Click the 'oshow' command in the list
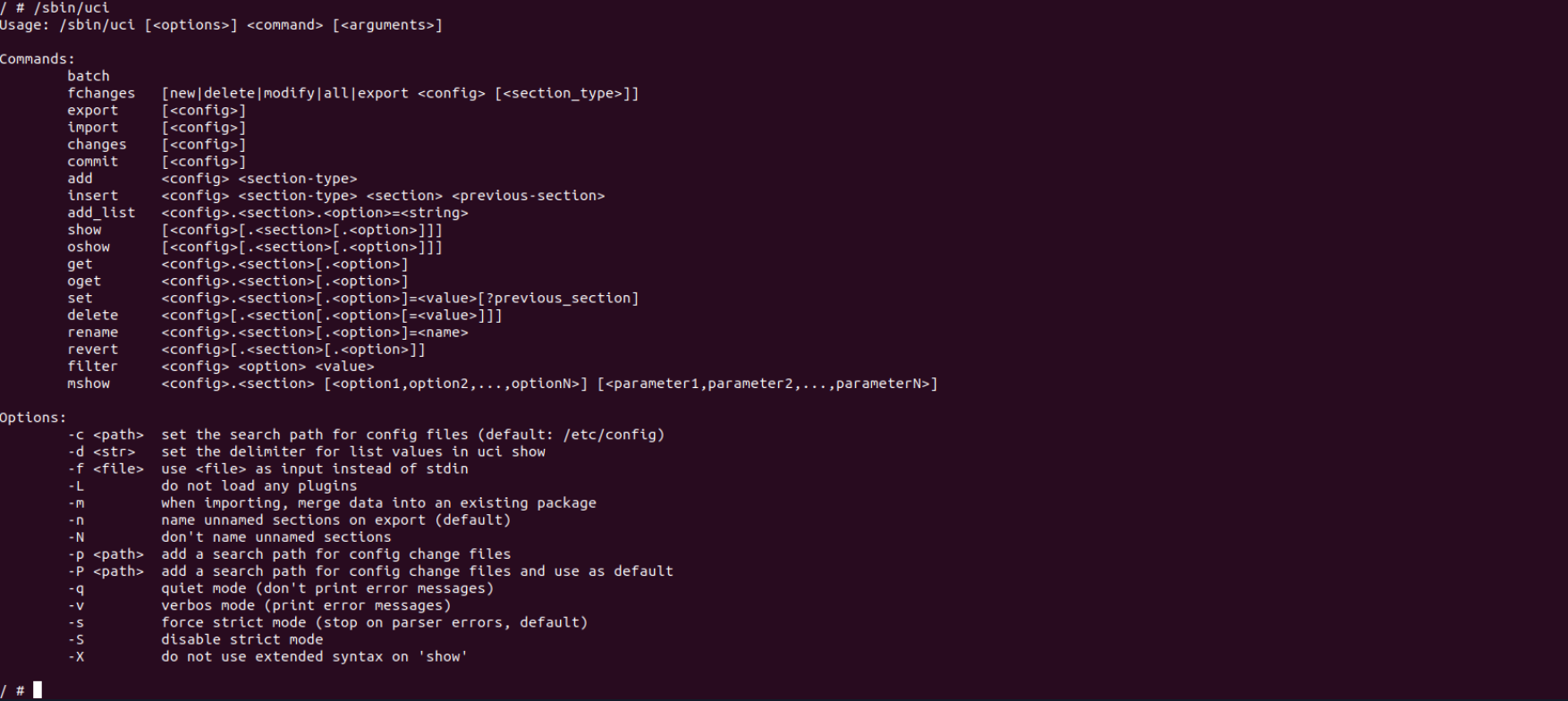The width and height of the screenshot is (1568, 701). pos(89,247)
